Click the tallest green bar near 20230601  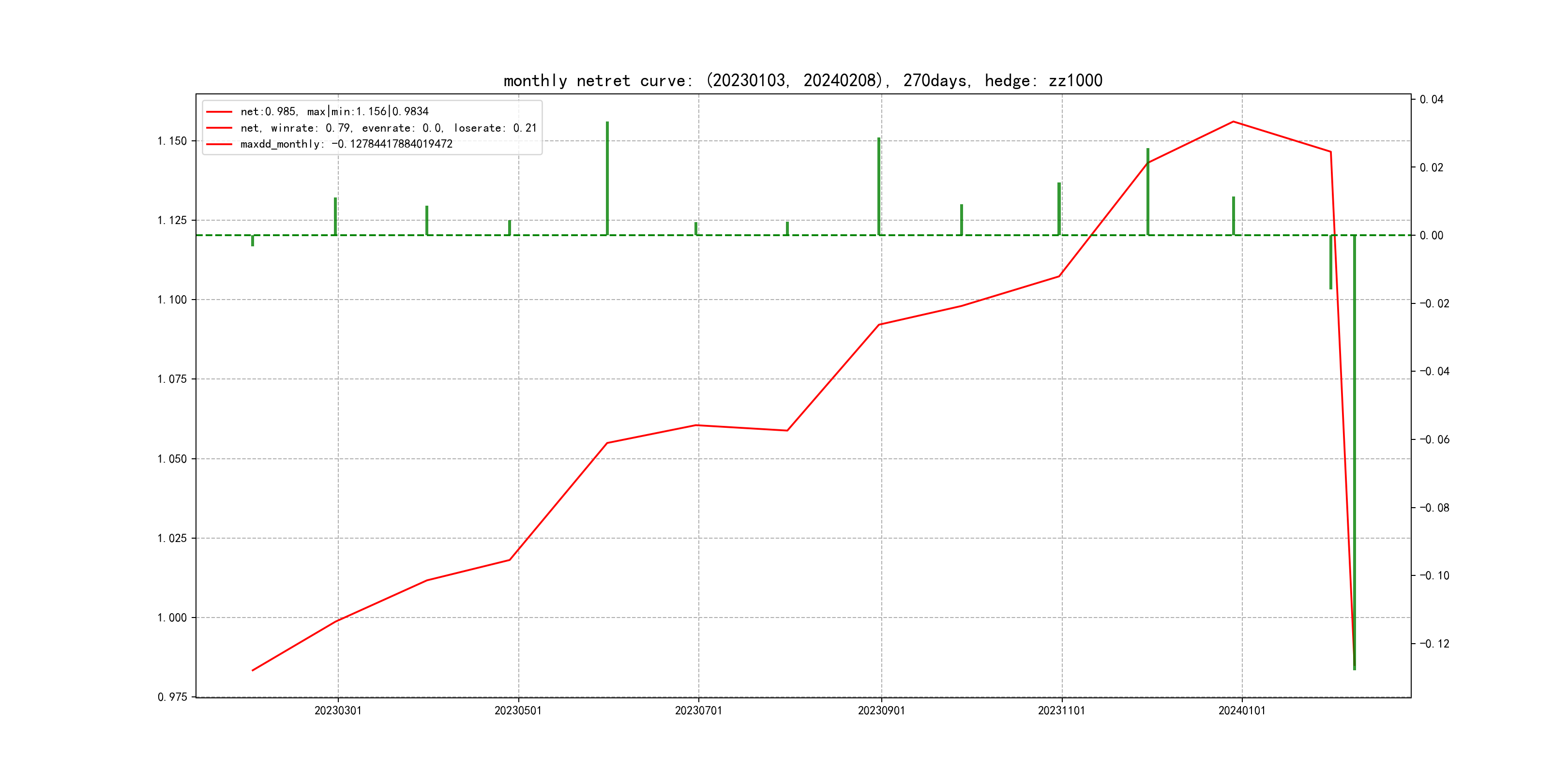(607, 178)
